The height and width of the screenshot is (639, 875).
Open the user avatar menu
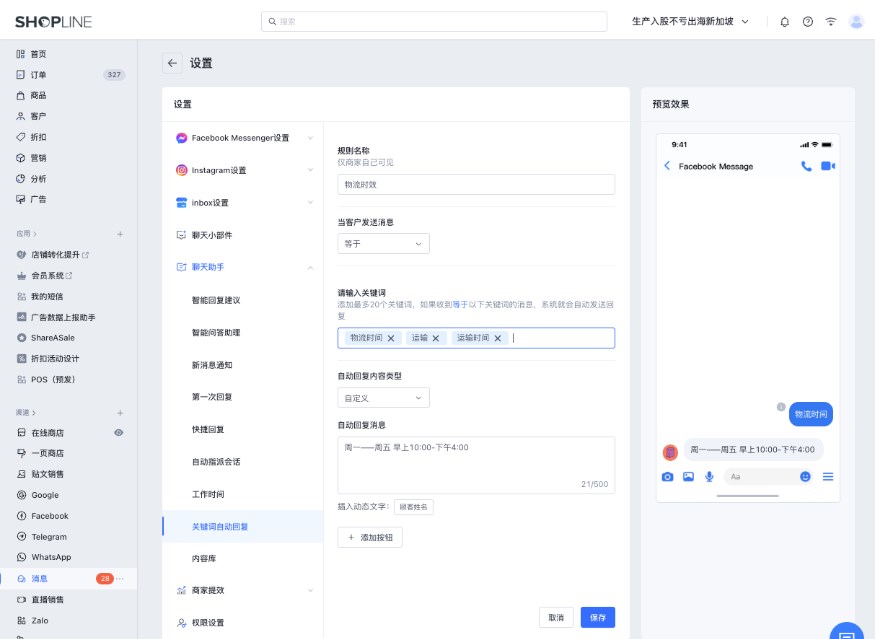coord(856,22)
